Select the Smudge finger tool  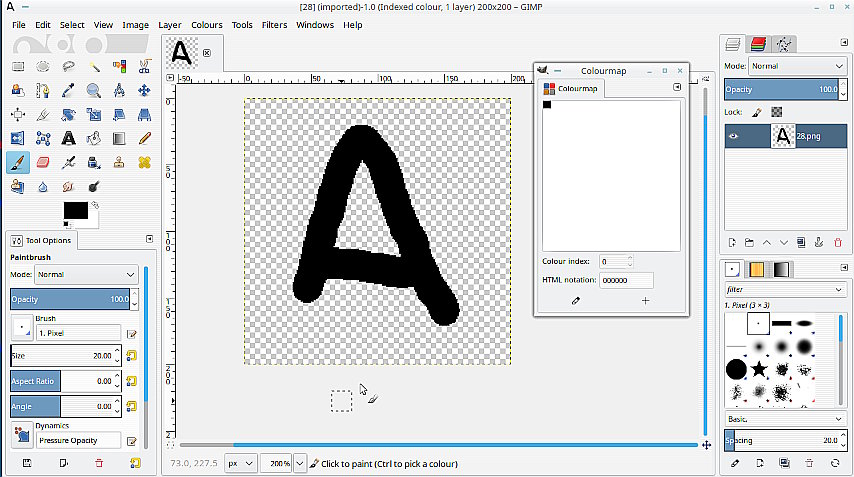pos(68,187)
